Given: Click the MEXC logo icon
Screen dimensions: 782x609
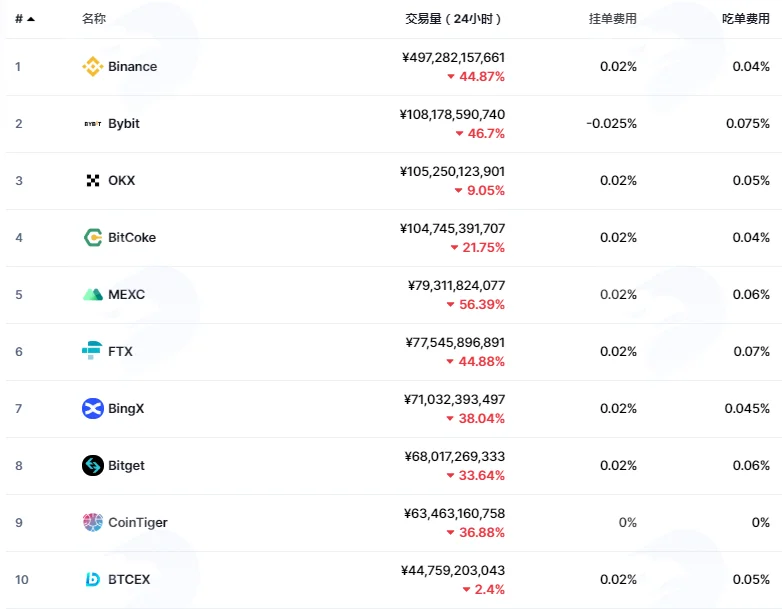Looking at the screenshot, I should pyautogui.click(x=93, y=294).
